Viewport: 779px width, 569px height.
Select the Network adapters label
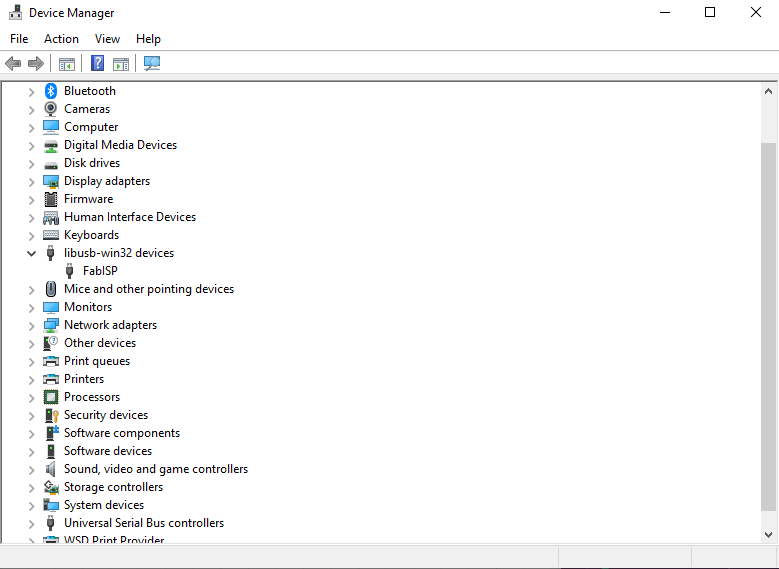tap(110, 325)
